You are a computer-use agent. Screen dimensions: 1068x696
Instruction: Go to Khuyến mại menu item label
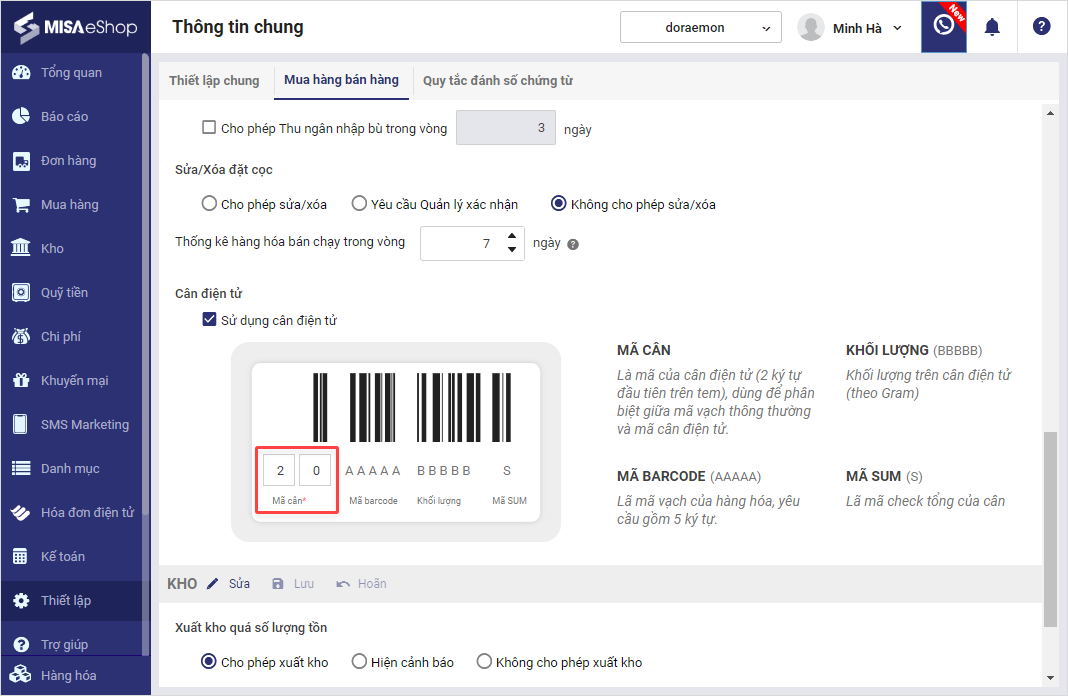pyautogui.click(x=75, y=381)
